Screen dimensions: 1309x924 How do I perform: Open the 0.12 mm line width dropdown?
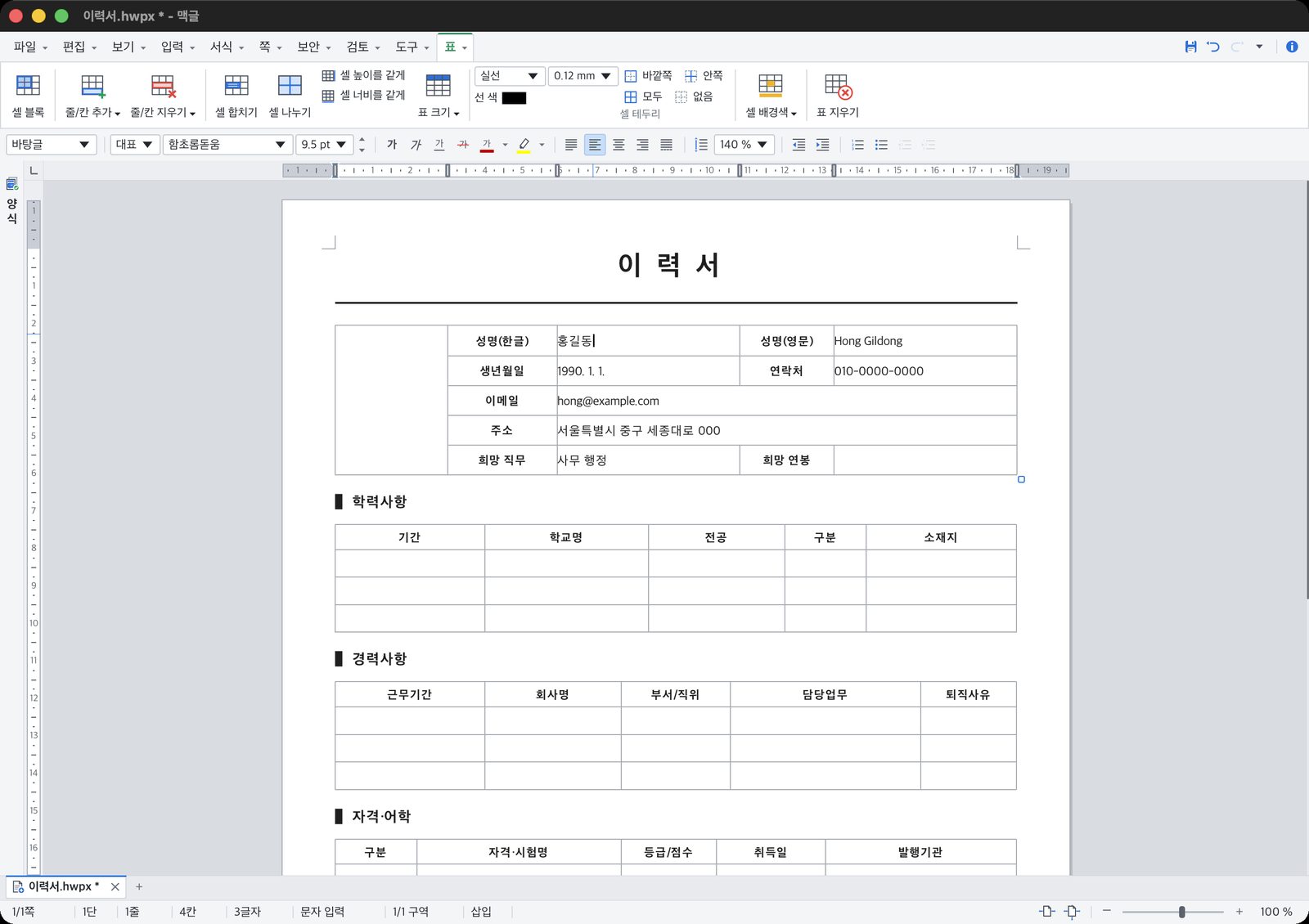[583, 76]
